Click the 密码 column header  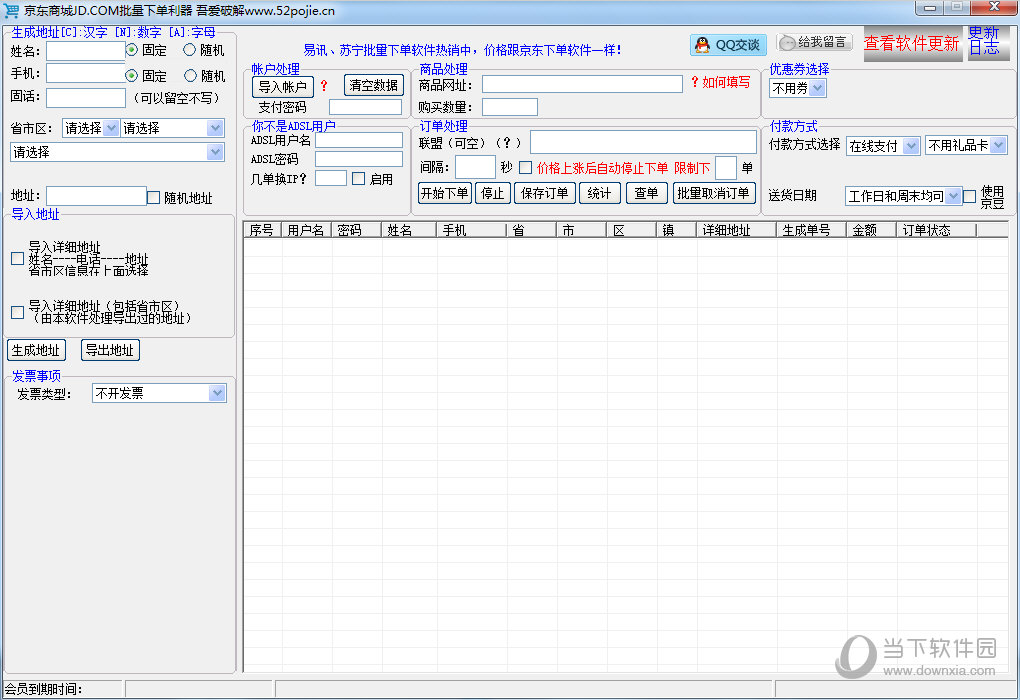(x=356, y=230)
